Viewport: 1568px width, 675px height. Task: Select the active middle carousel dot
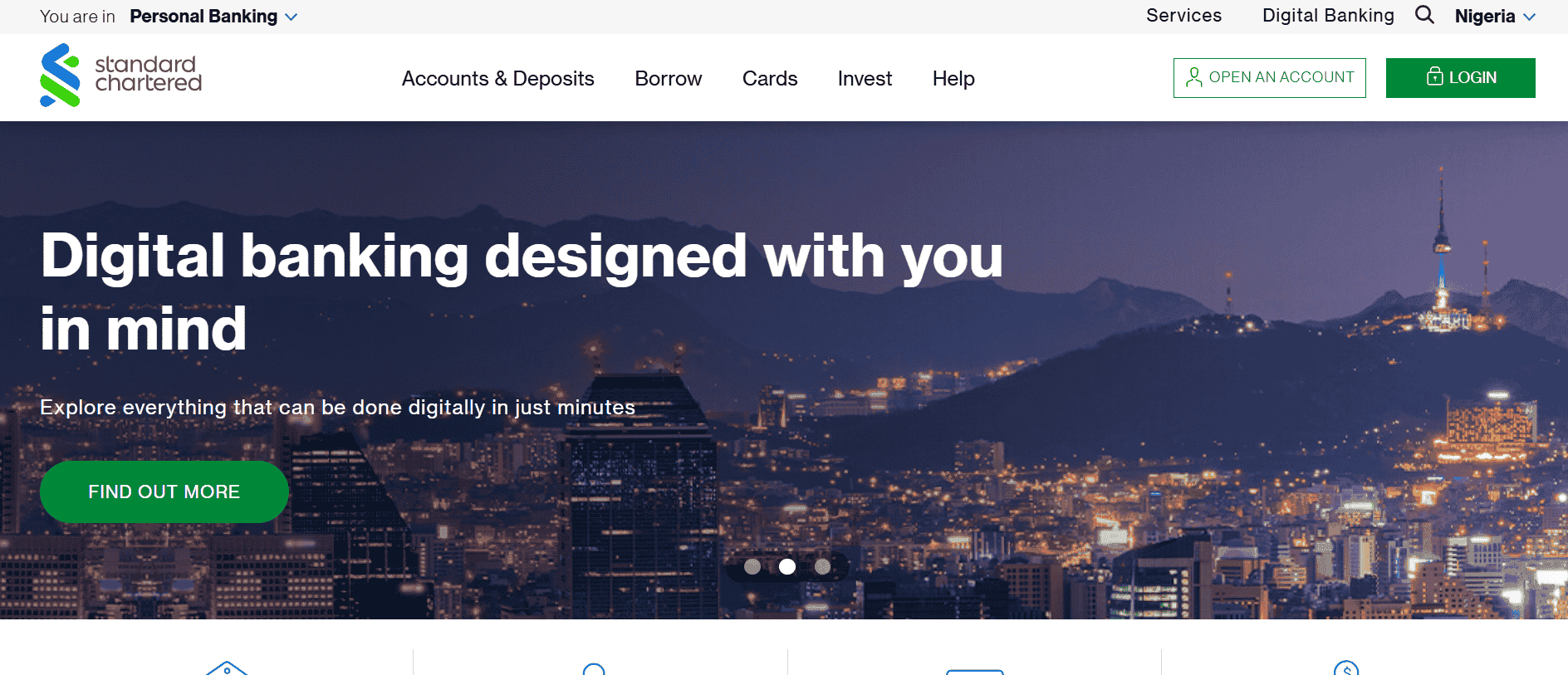tap(787, 566)
